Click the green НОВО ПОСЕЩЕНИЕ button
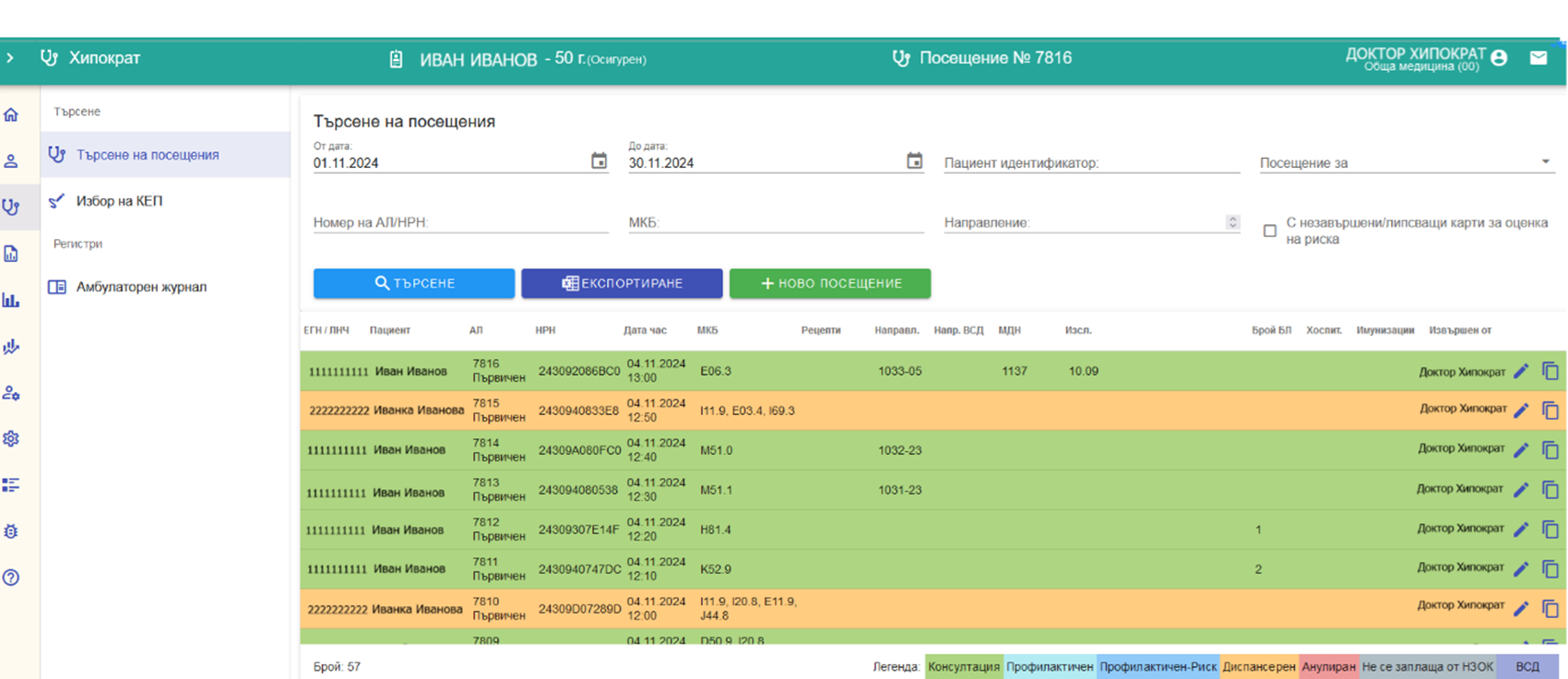Viewport: 1568px width, 679px height. tap(830, 283)
